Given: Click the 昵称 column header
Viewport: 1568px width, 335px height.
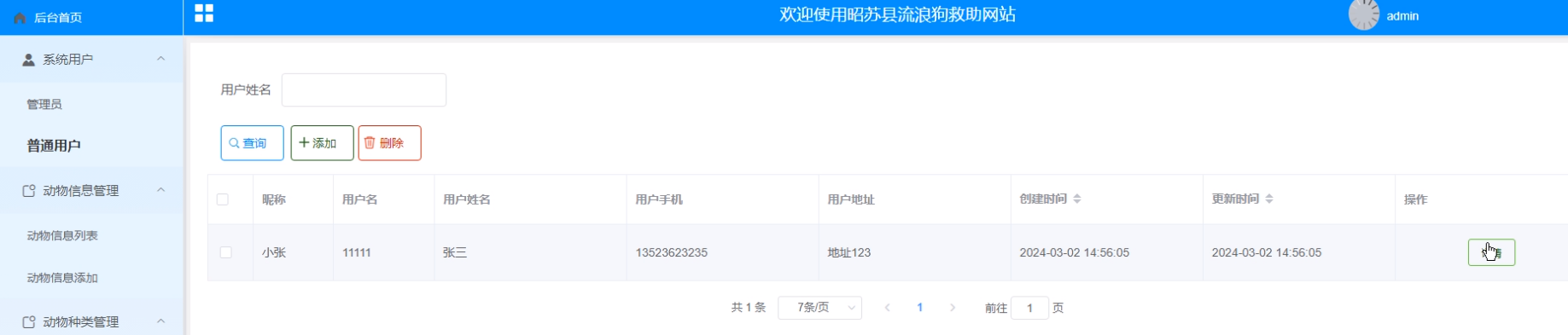Looking at the screenshot, I should click(x=274, y=199).
